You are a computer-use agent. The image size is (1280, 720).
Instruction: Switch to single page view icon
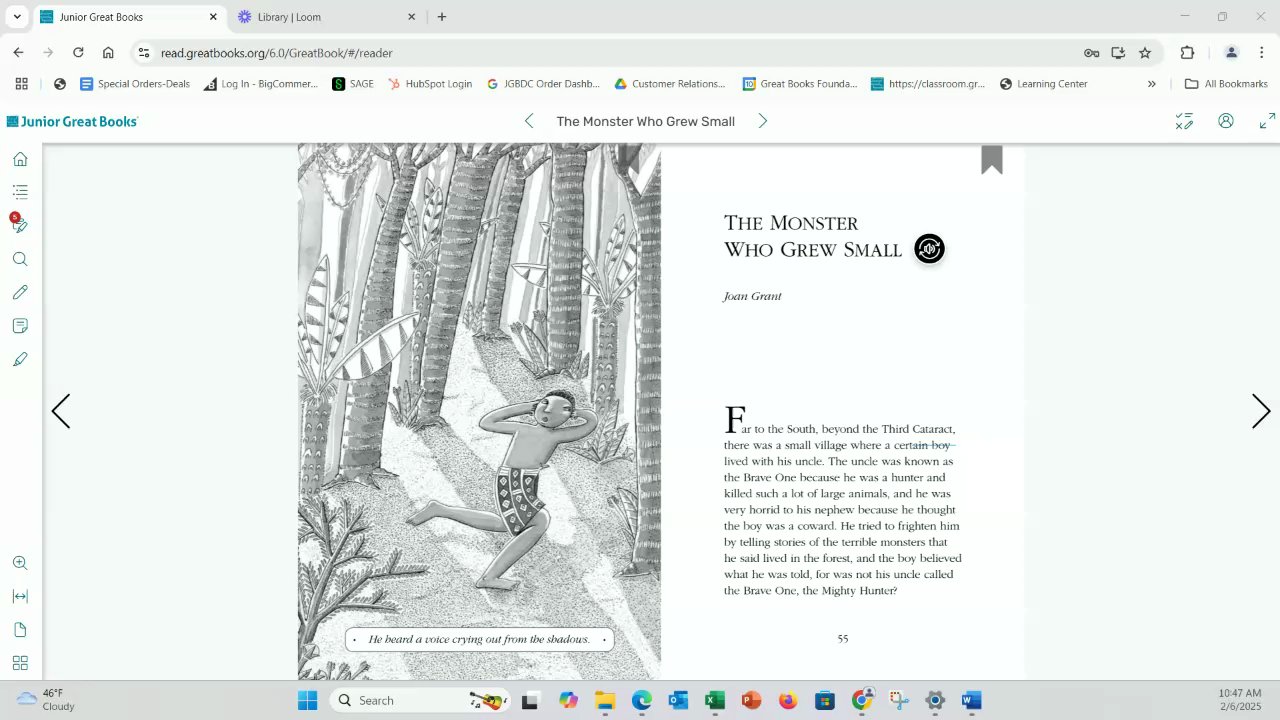click(x=20, y=630)
